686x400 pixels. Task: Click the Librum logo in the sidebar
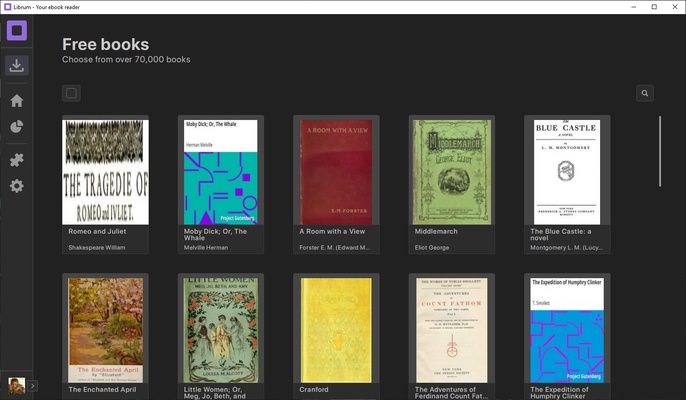pos(17,31)
